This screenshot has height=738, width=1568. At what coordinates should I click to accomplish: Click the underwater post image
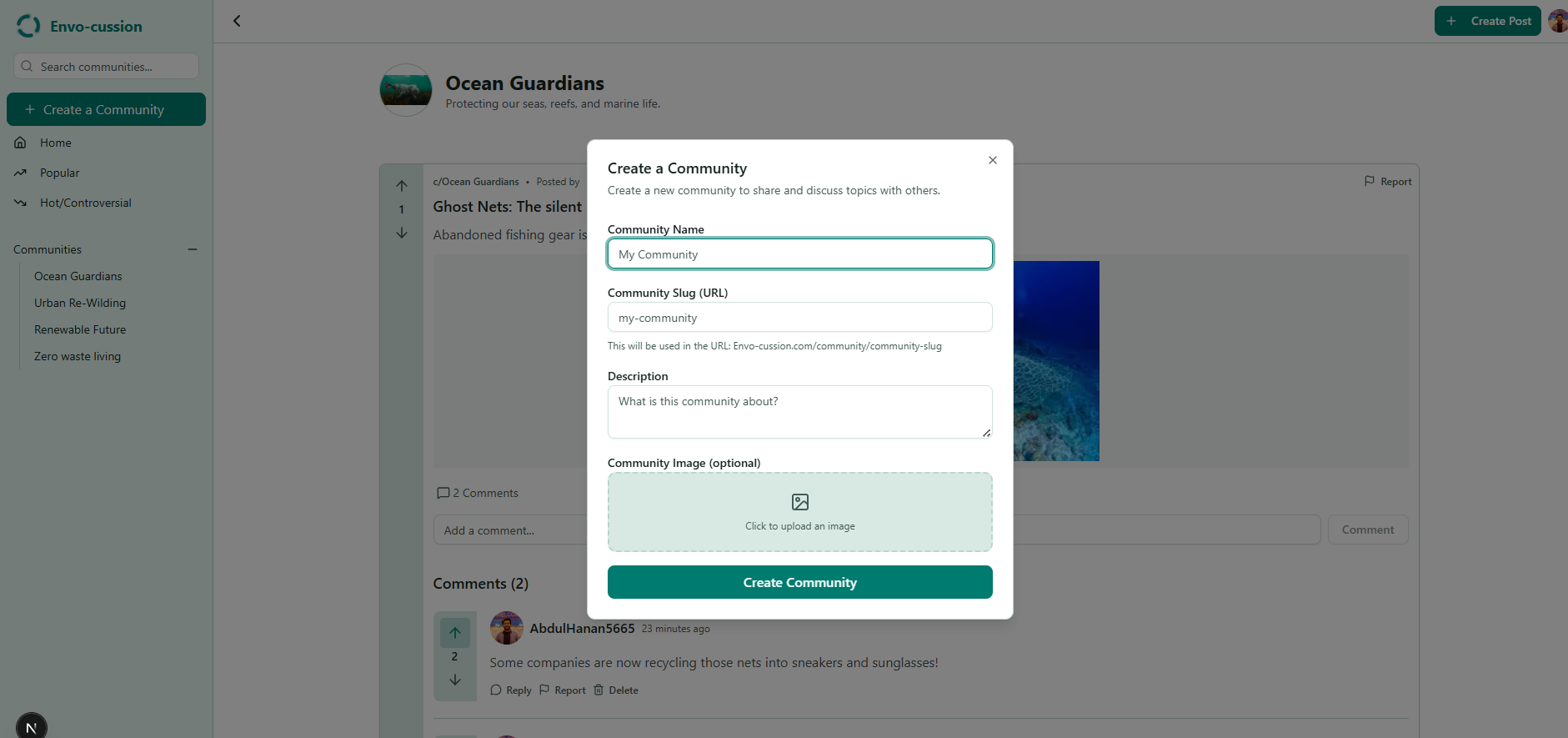[1056, 361]
